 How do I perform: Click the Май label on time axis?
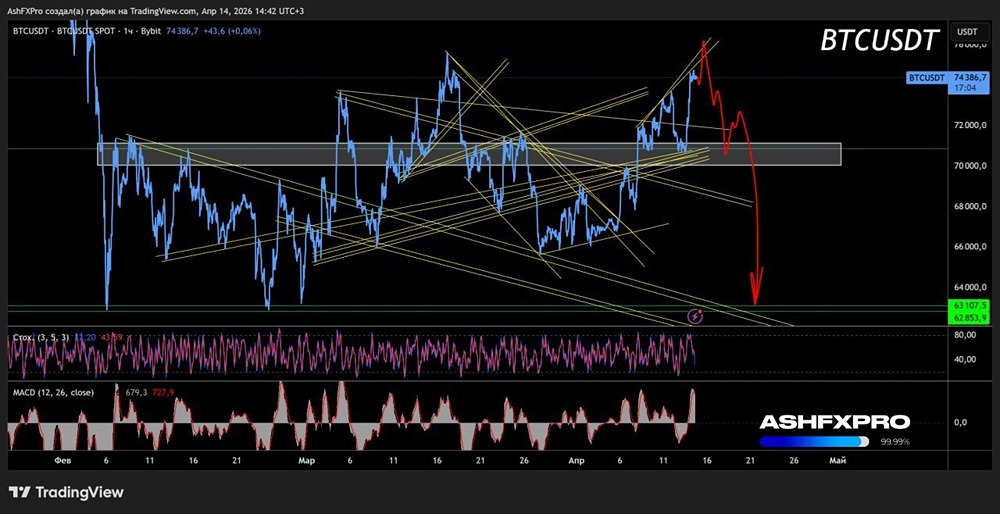837,460
